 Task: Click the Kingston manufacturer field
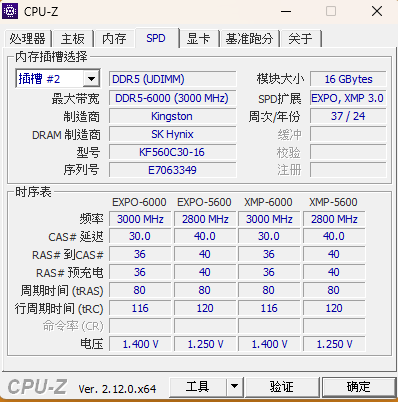click(173, 116)
